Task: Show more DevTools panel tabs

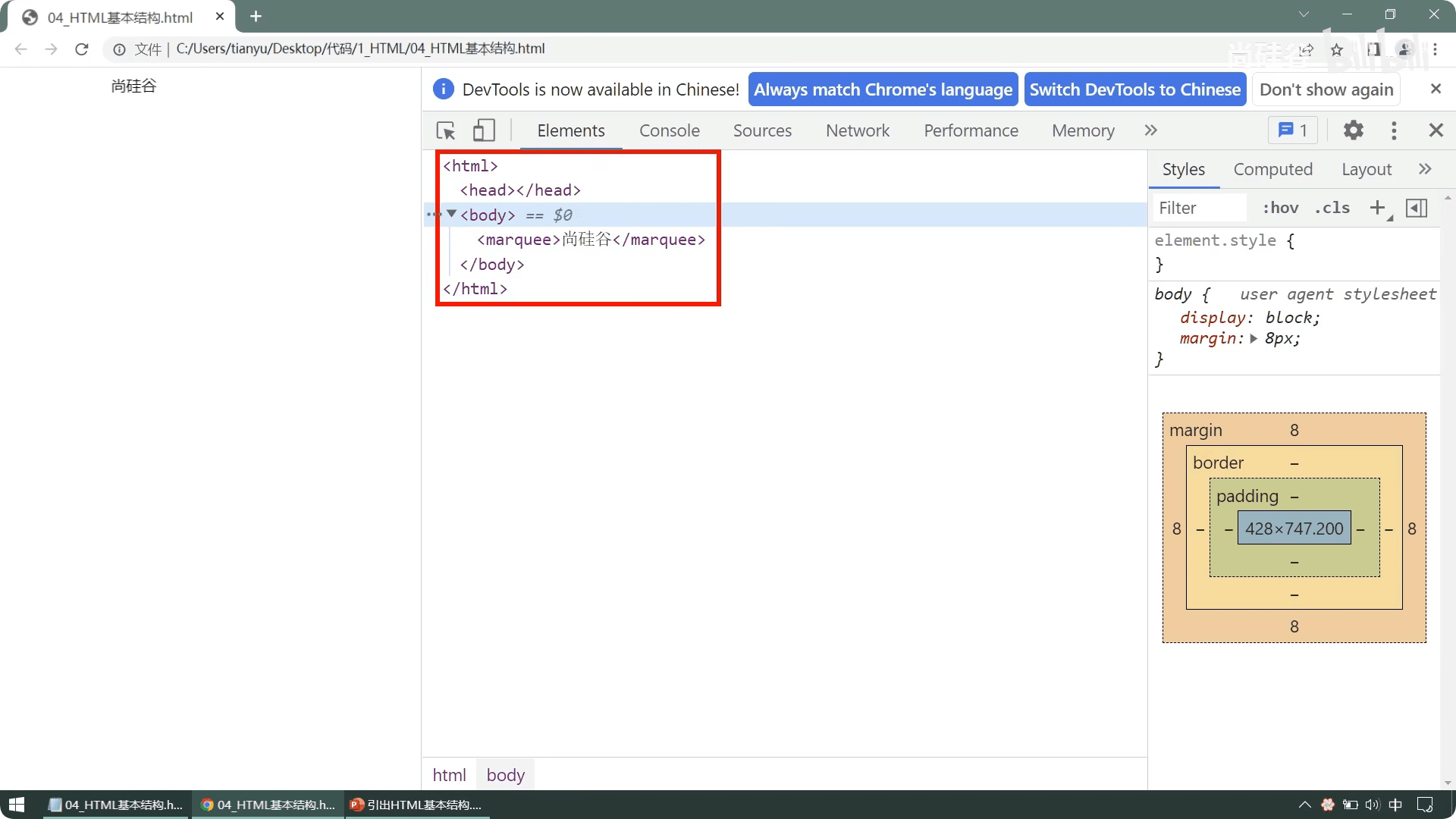Action: (x=1150, y=130)
